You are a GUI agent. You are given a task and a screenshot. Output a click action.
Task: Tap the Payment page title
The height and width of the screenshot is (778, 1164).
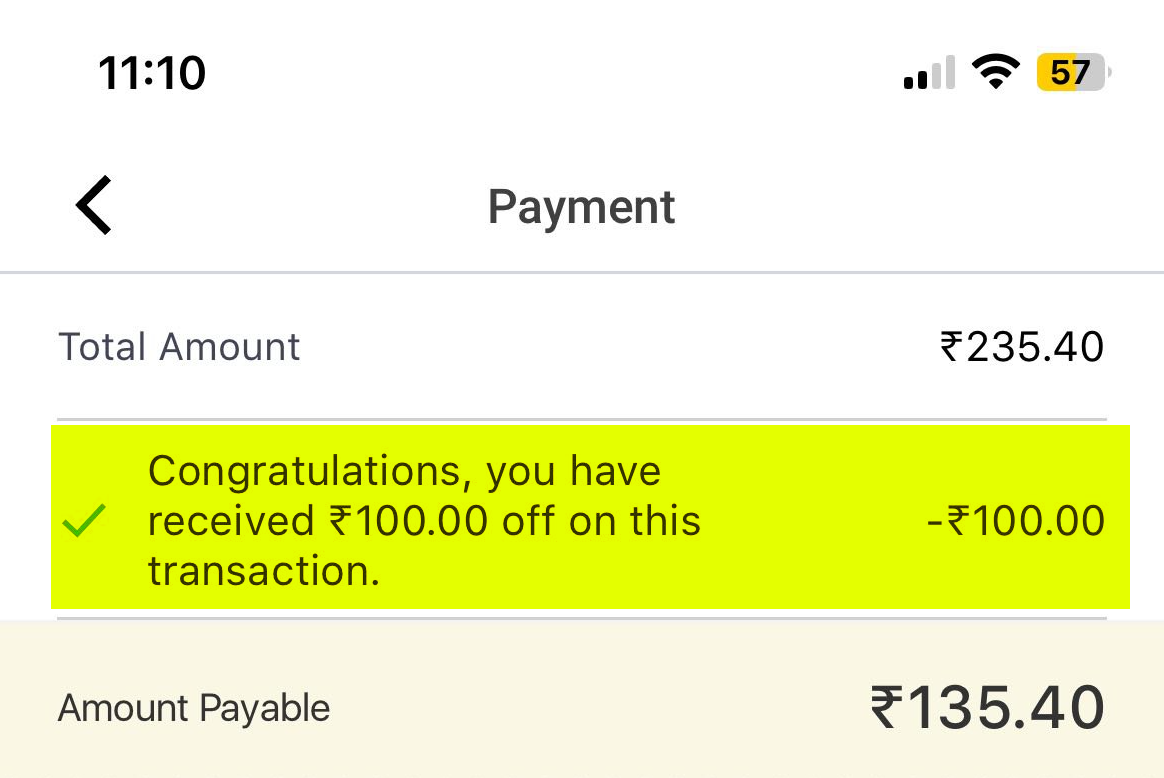581,207
